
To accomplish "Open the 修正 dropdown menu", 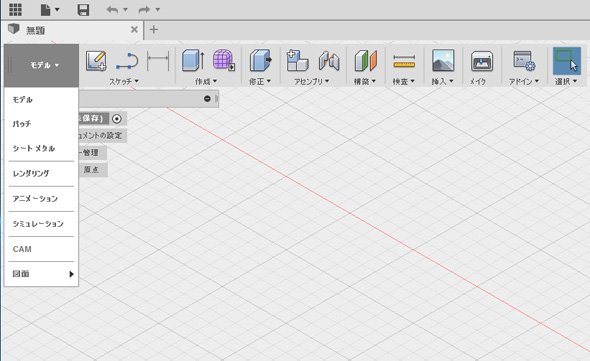I will click(x=260, y=81).
